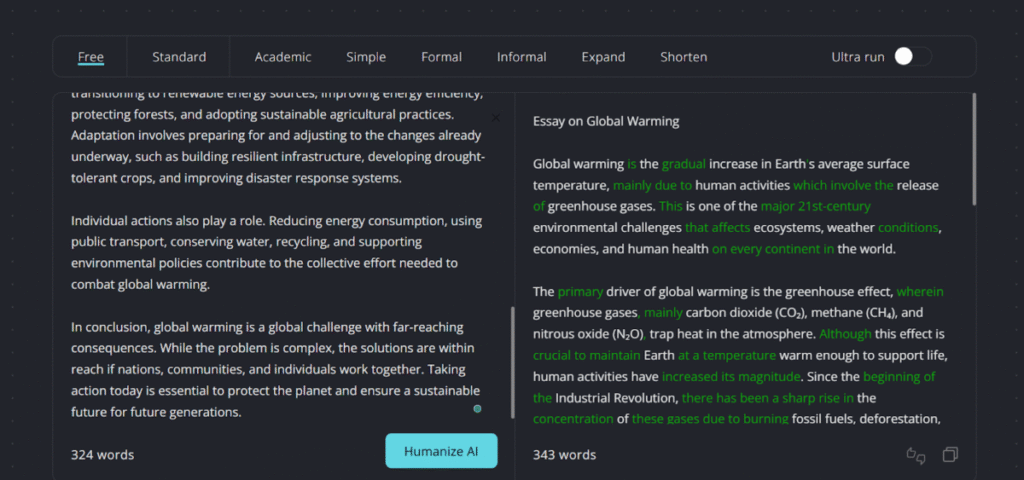This screenshot has width=1024, height=480.
Task: Clear input text with the X icon
Action: (x=495, y=118)
